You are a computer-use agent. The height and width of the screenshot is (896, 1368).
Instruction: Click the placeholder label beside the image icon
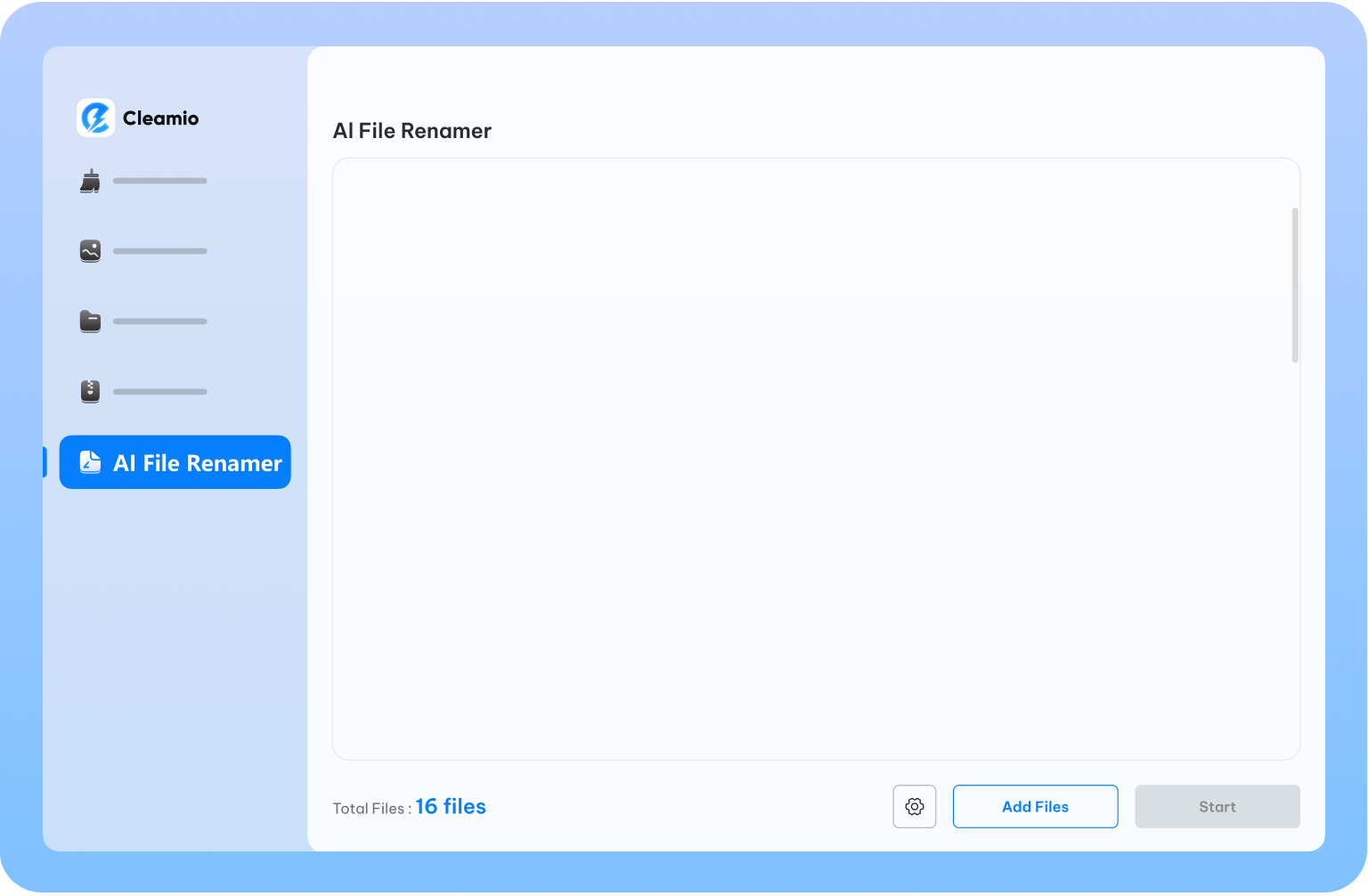pos(160,251)
